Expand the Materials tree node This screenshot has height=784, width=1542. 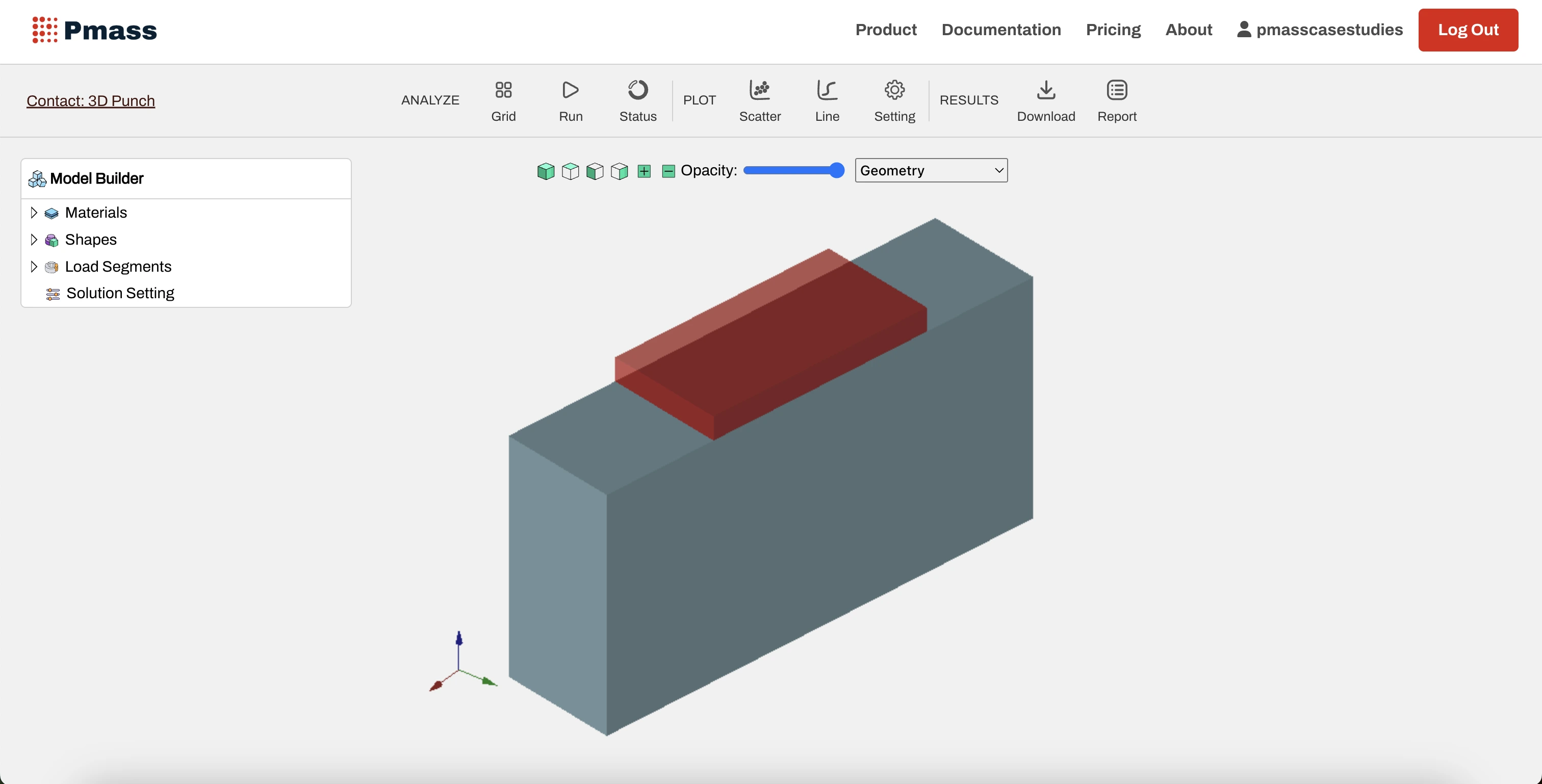34,213
